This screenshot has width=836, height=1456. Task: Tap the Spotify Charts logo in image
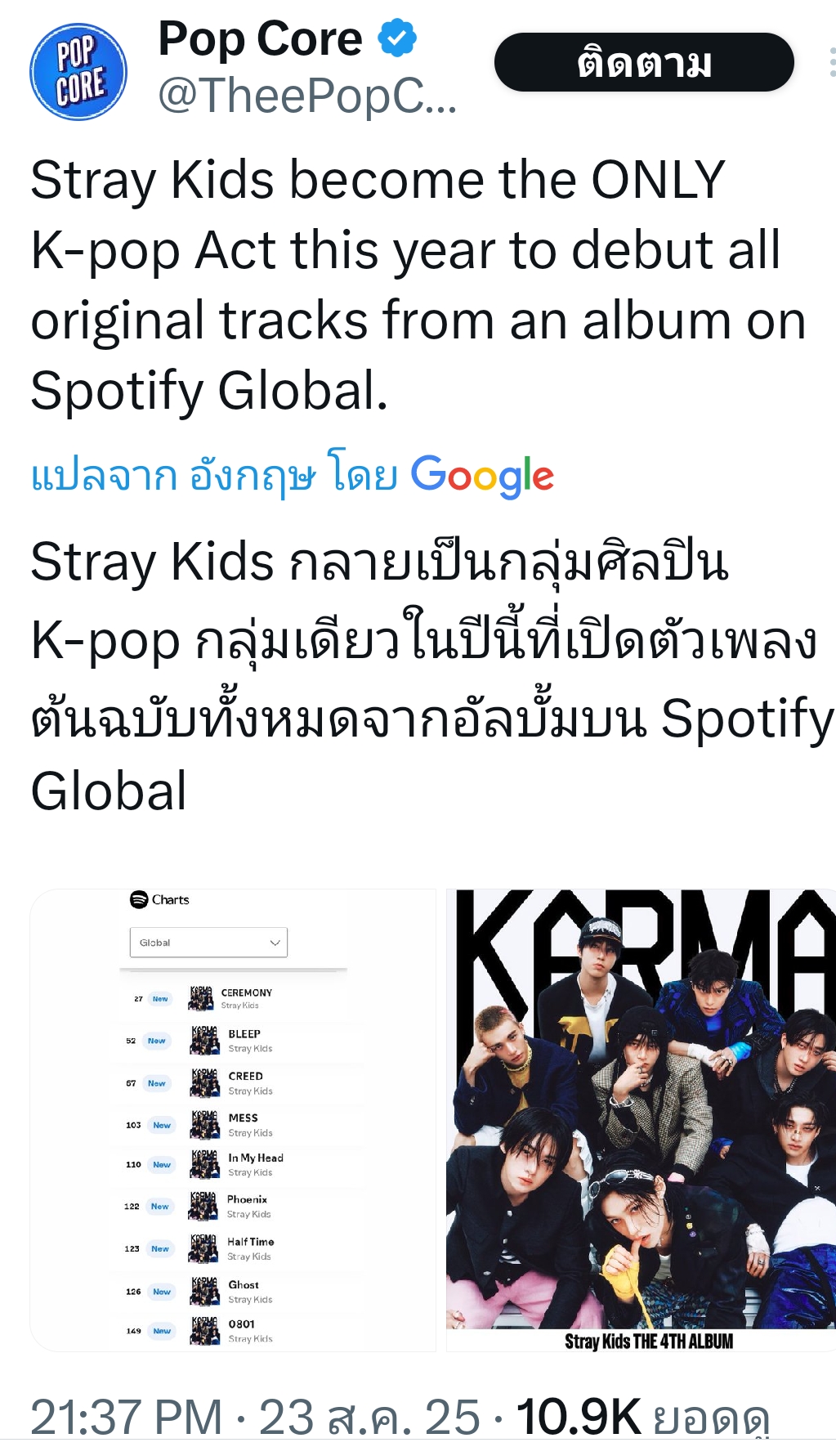point(159,899)
